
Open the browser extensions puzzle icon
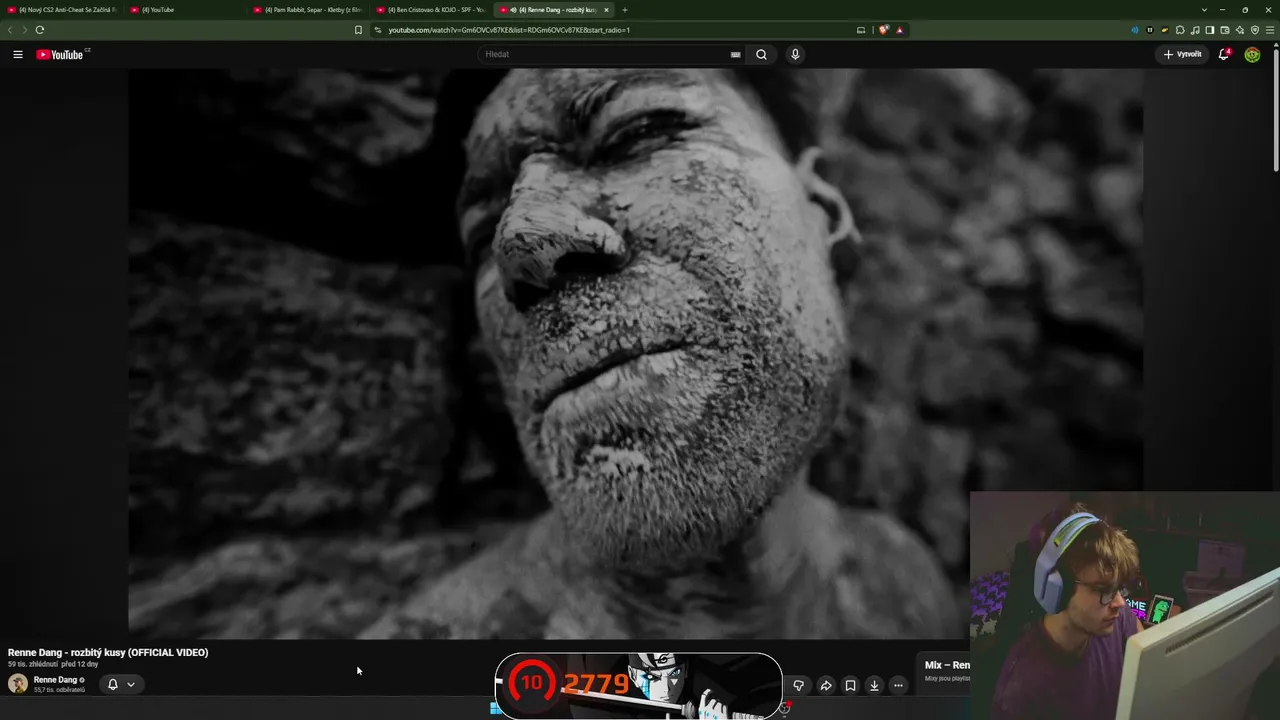(x=1180, y=30)
